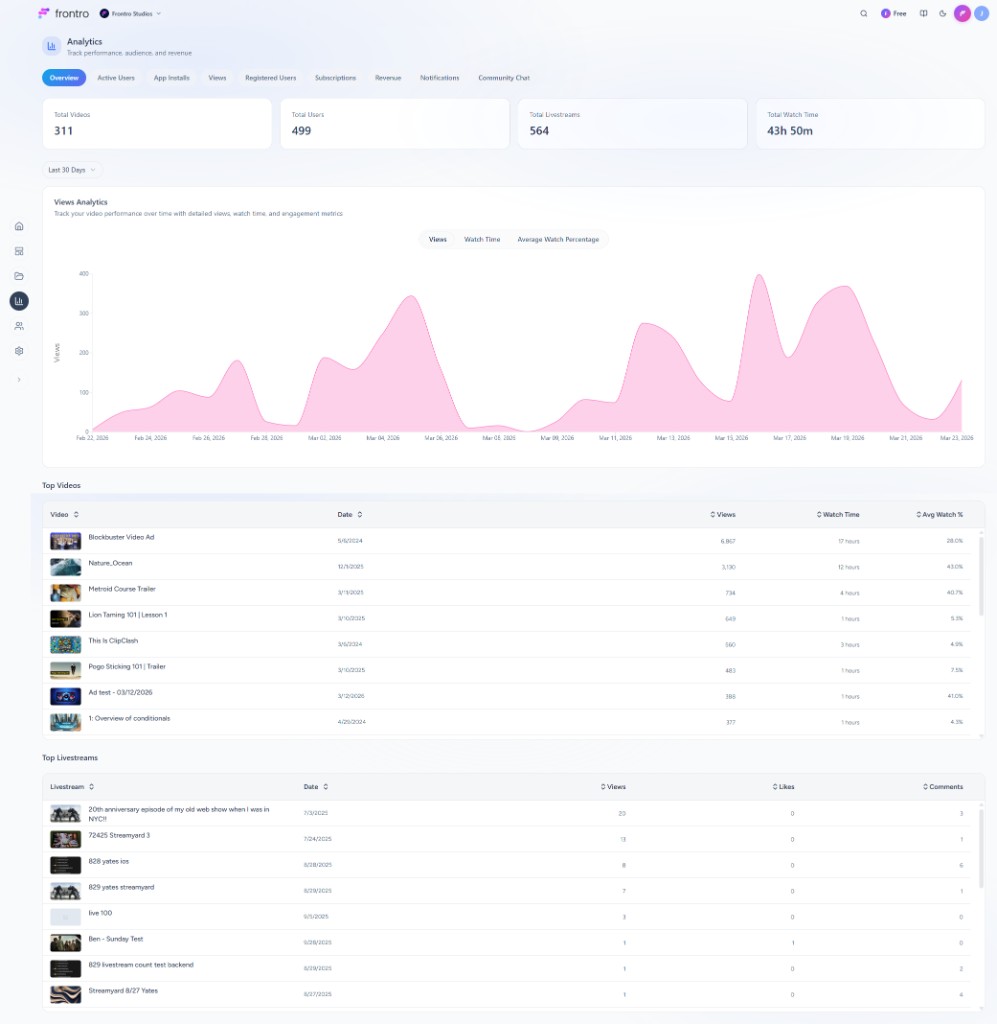Image resolution: width=997 pixels, height=1024 pixels.
Task: Go to Home in the sidebar
Action: point(19,226)
